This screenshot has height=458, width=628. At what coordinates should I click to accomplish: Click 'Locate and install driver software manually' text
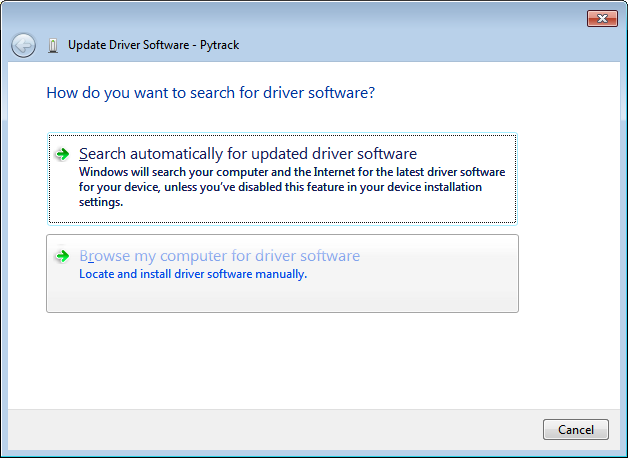[x=192, y=274]
